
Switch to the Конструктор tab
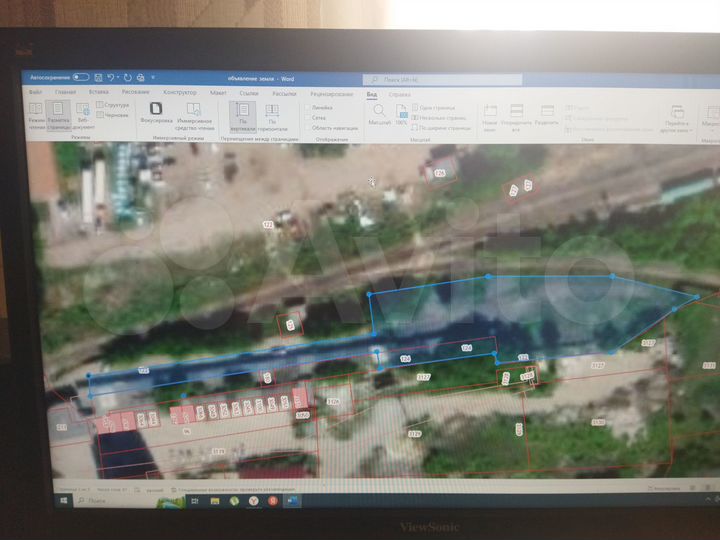point(180,92)
